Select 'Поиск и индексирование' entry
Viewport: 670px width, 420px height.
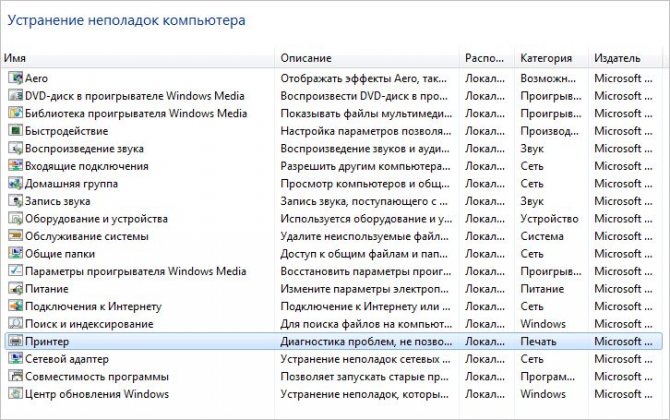click(x=89, y=324)
